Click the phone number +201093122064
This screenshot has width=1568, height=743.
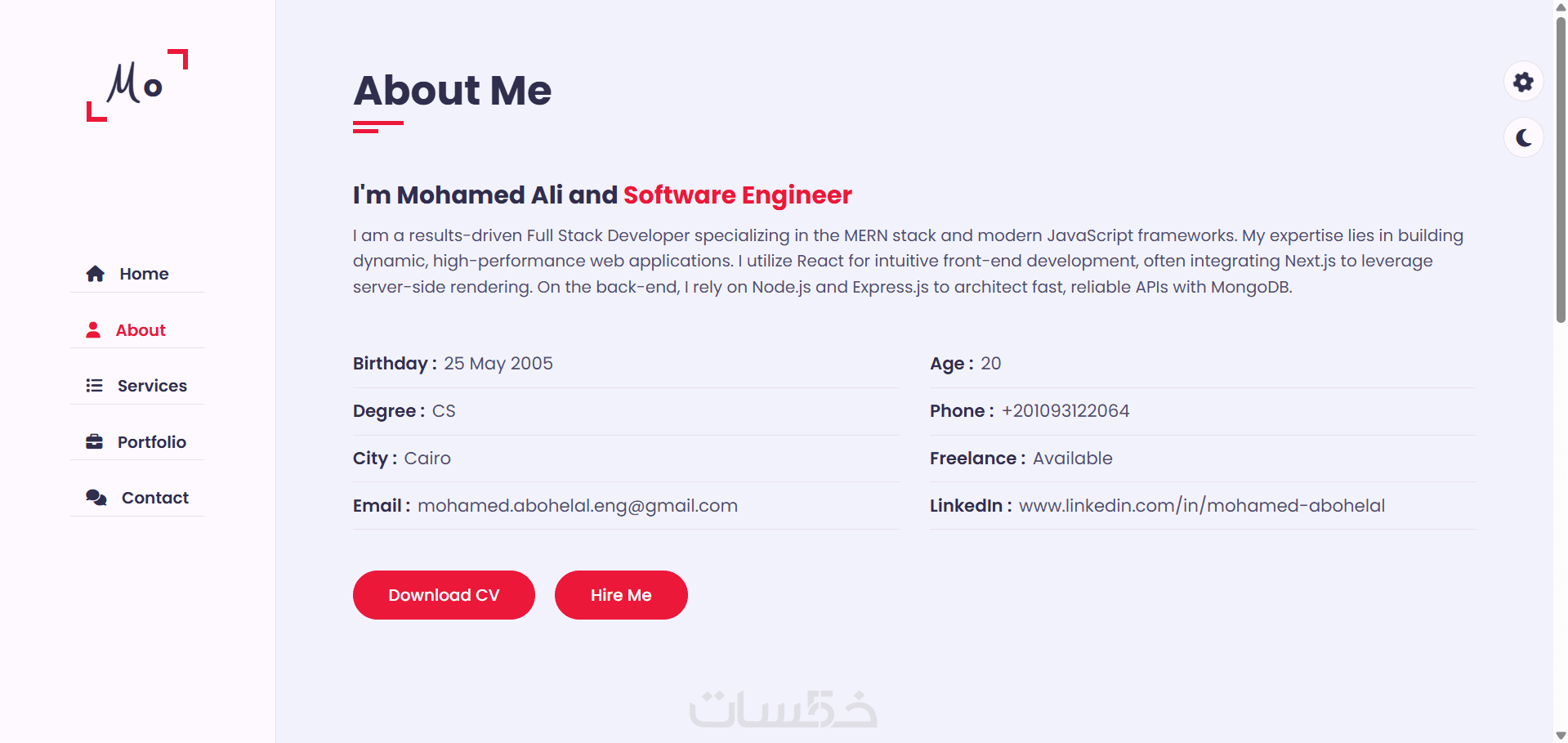[x=1065, y=411]
